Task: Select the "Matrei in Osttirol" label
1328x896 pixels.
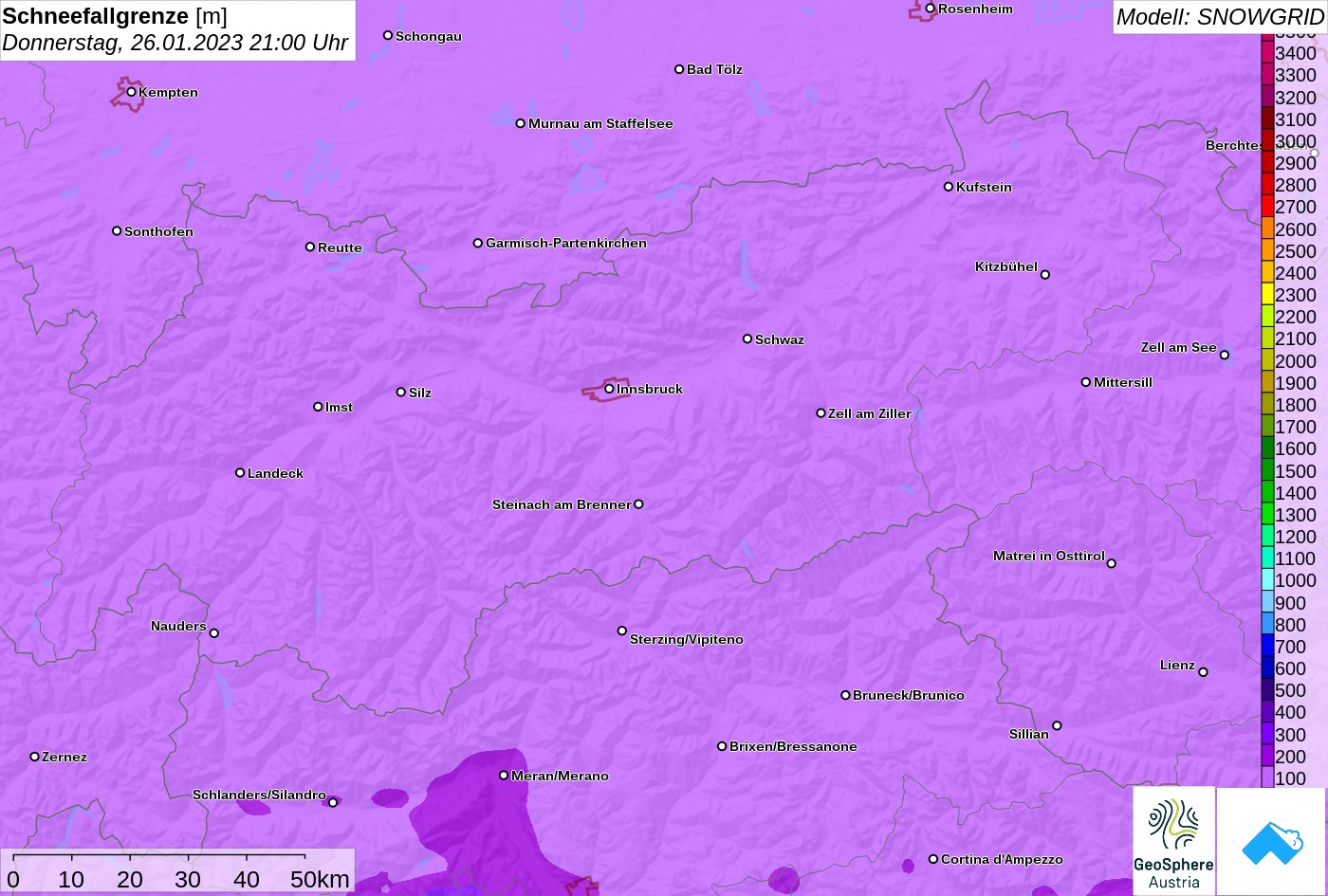Action: (1049, 556)
